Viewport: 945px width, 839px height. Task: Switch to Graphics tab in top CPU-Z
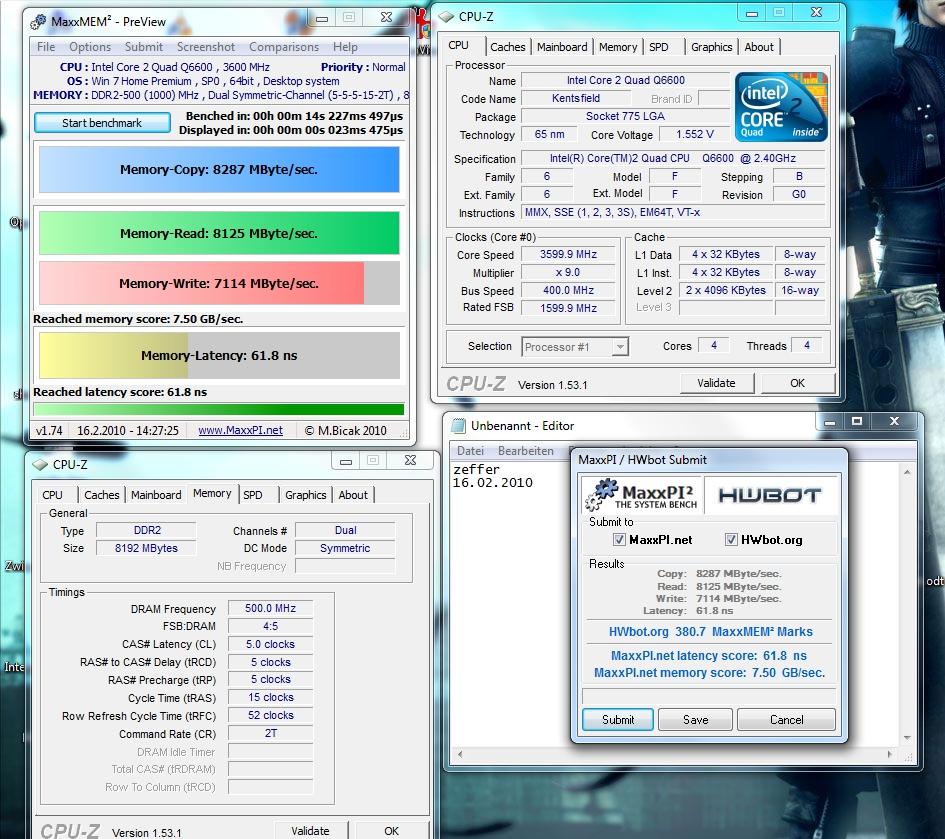[x=711, y=47]
